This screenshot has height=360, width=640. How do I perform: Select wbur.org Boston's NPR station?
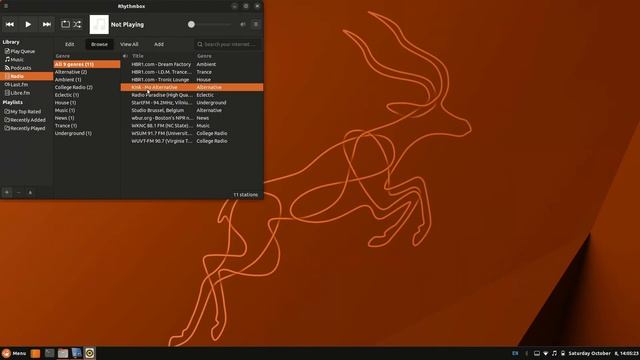192,118
